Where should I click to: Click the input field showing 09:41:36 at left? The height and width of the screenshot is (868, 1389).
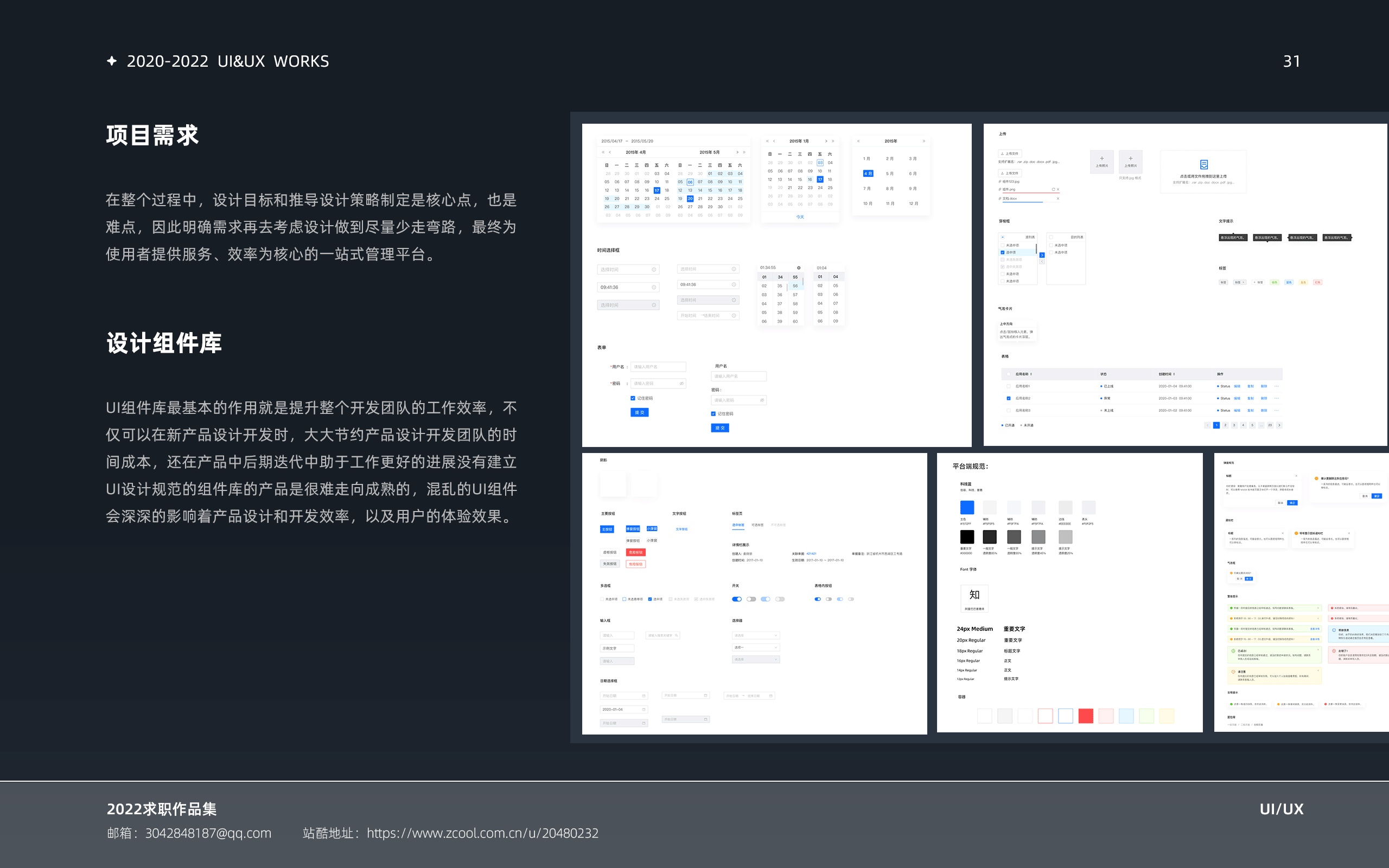coord(627,287)
